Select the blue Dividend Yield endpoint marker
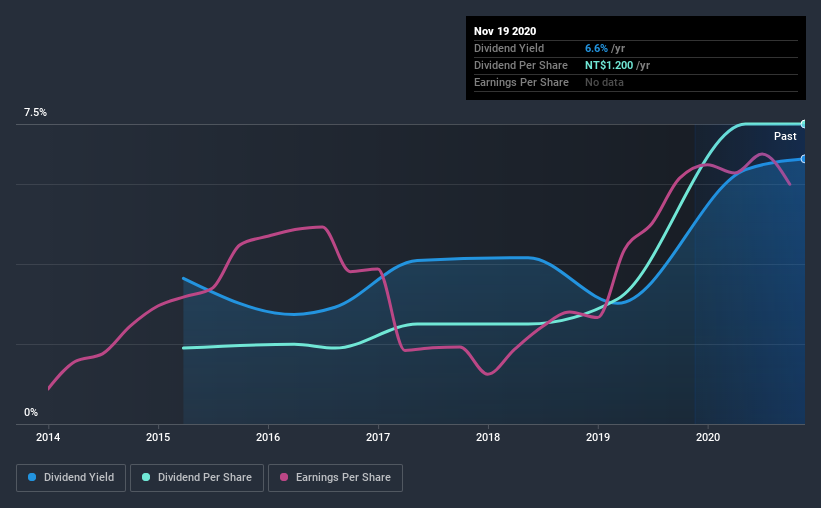 pos(803,159)
